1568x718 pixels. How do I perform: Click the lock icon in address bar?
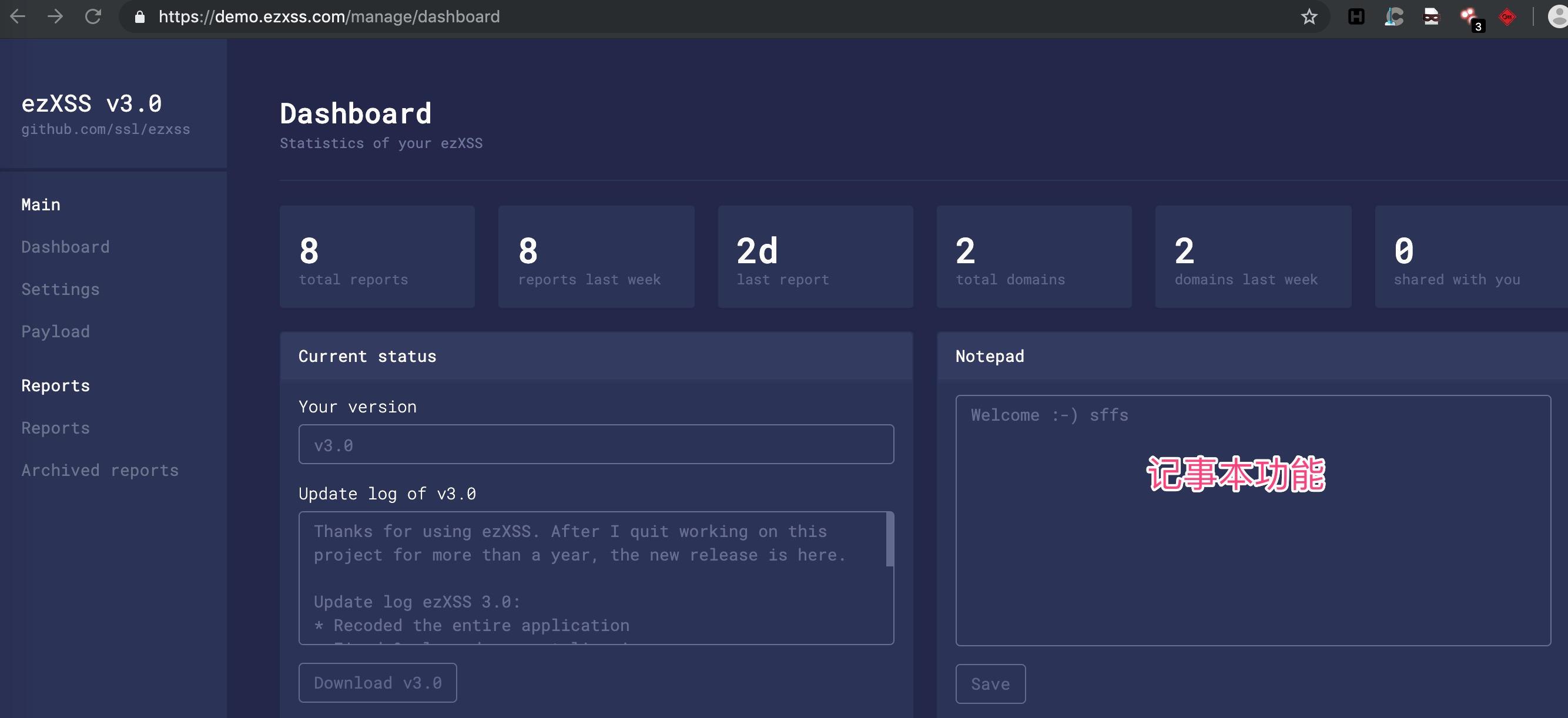139,17
